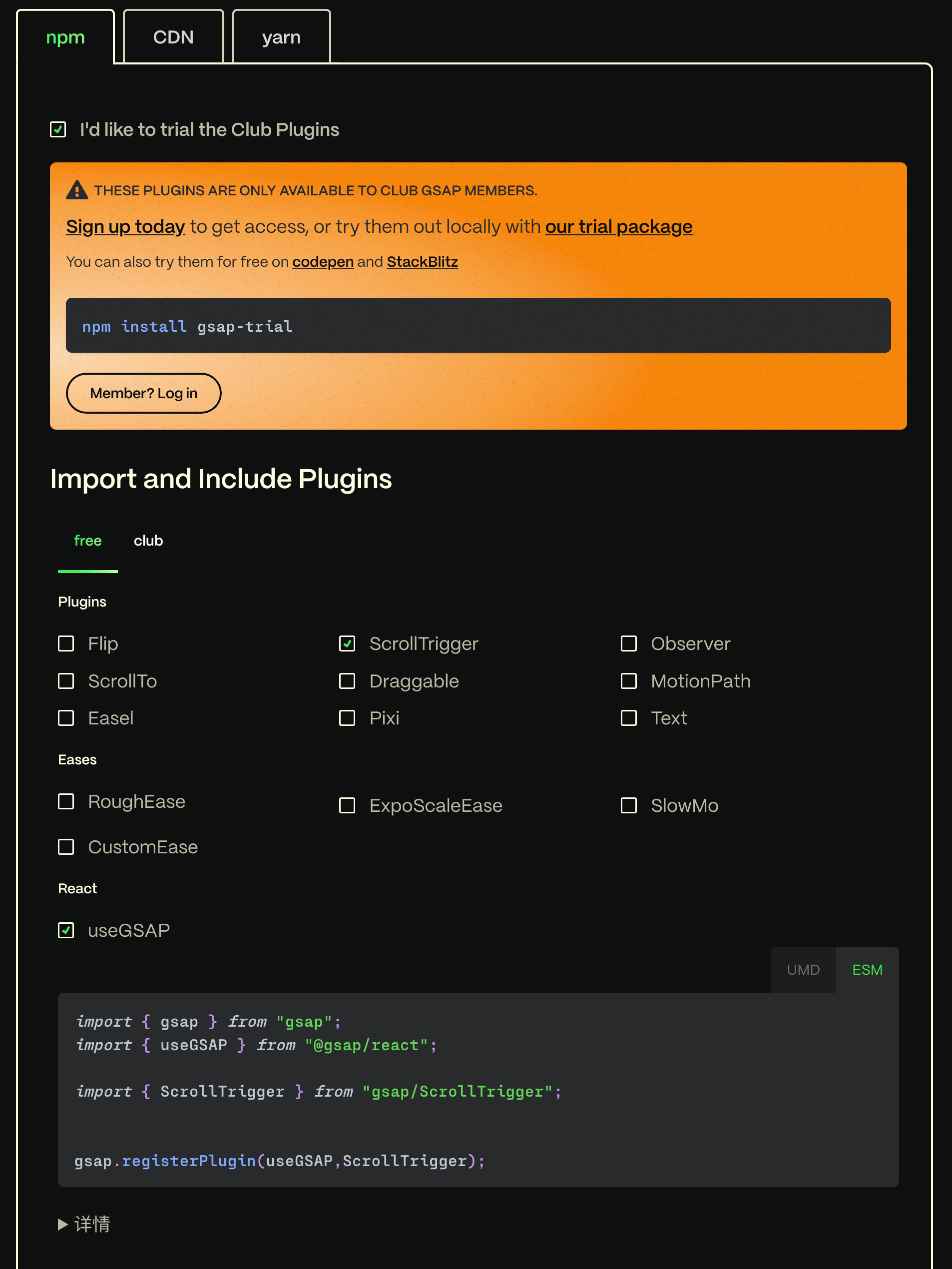Check the Draggable plugin checkbox
The image size is (952, 1269).
tap(347, 681)
